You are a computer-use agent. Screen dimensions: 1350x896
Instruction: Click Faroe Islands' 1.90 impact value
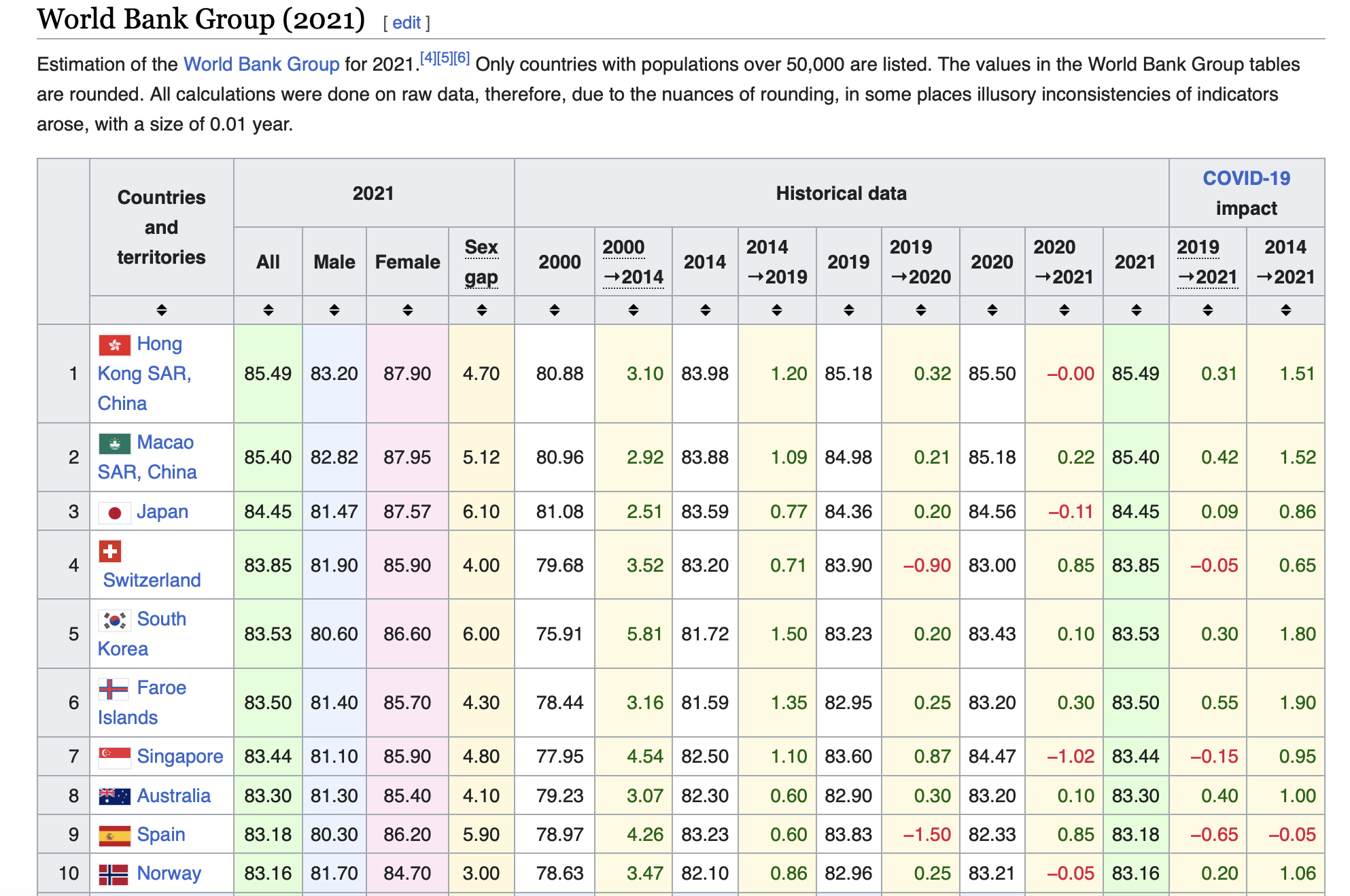pyautogui.click(x=1298, y=702)
